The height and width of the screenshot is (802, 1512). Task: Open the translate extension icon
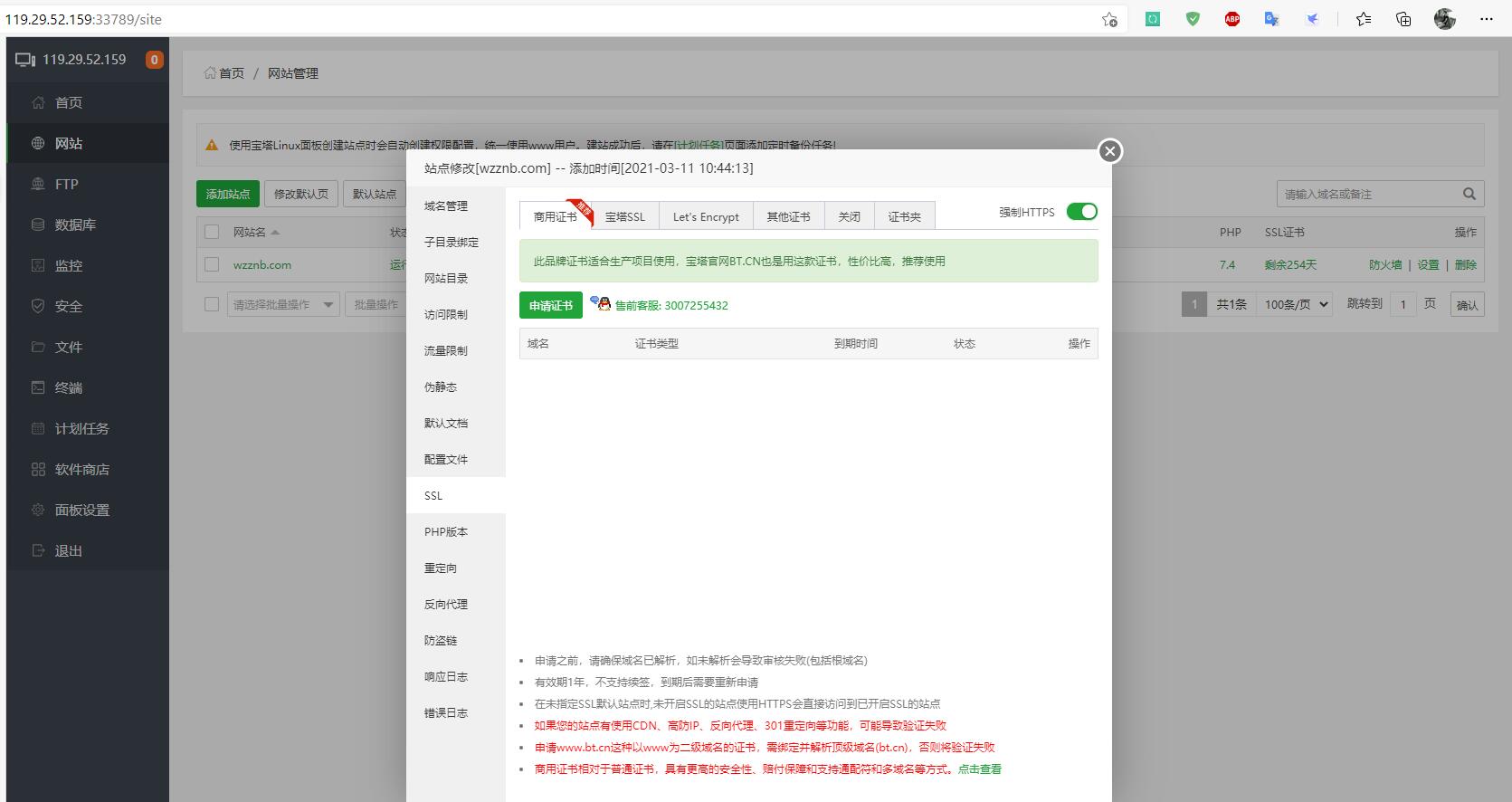coord(1271,19)
